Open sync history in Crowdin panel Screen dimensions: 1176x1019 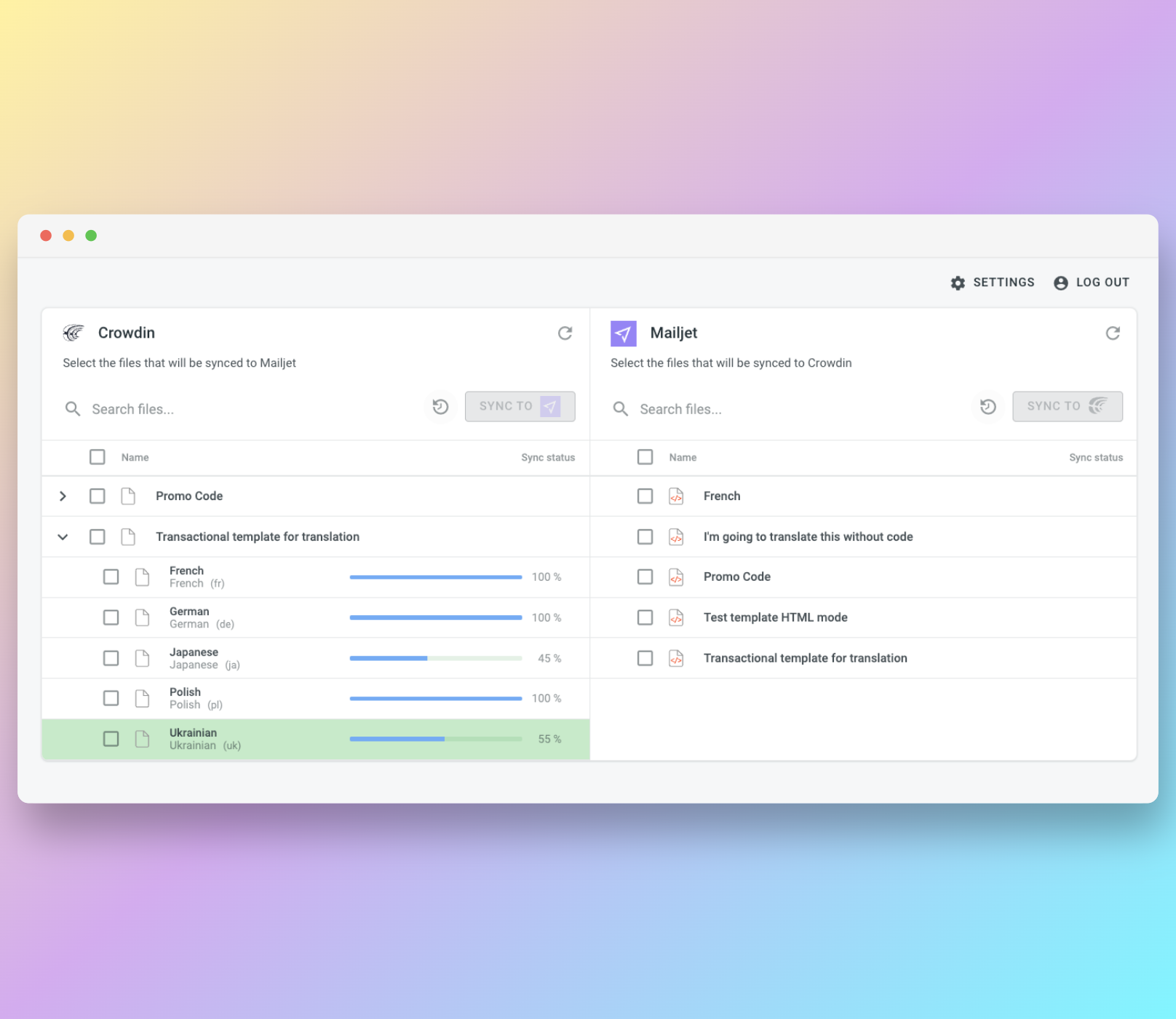pos(440,407)
